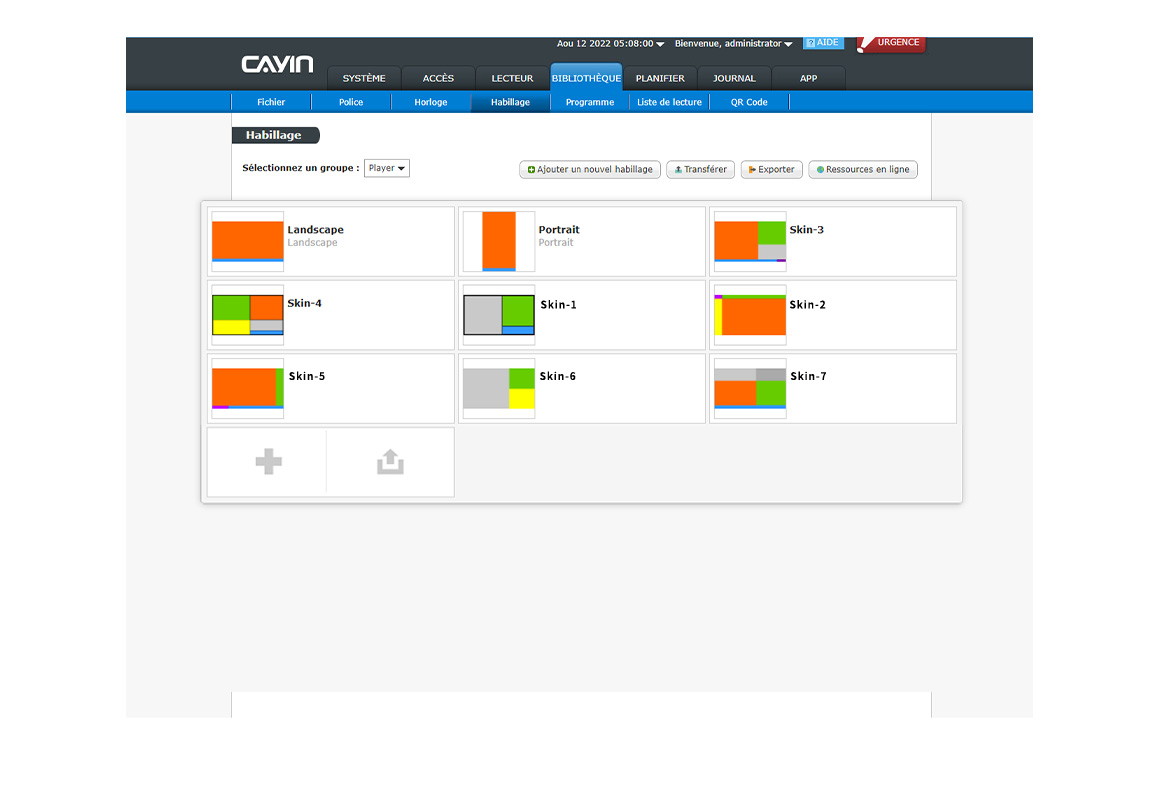
Task: Open the AIDE help icon
Action: point(823,43)
